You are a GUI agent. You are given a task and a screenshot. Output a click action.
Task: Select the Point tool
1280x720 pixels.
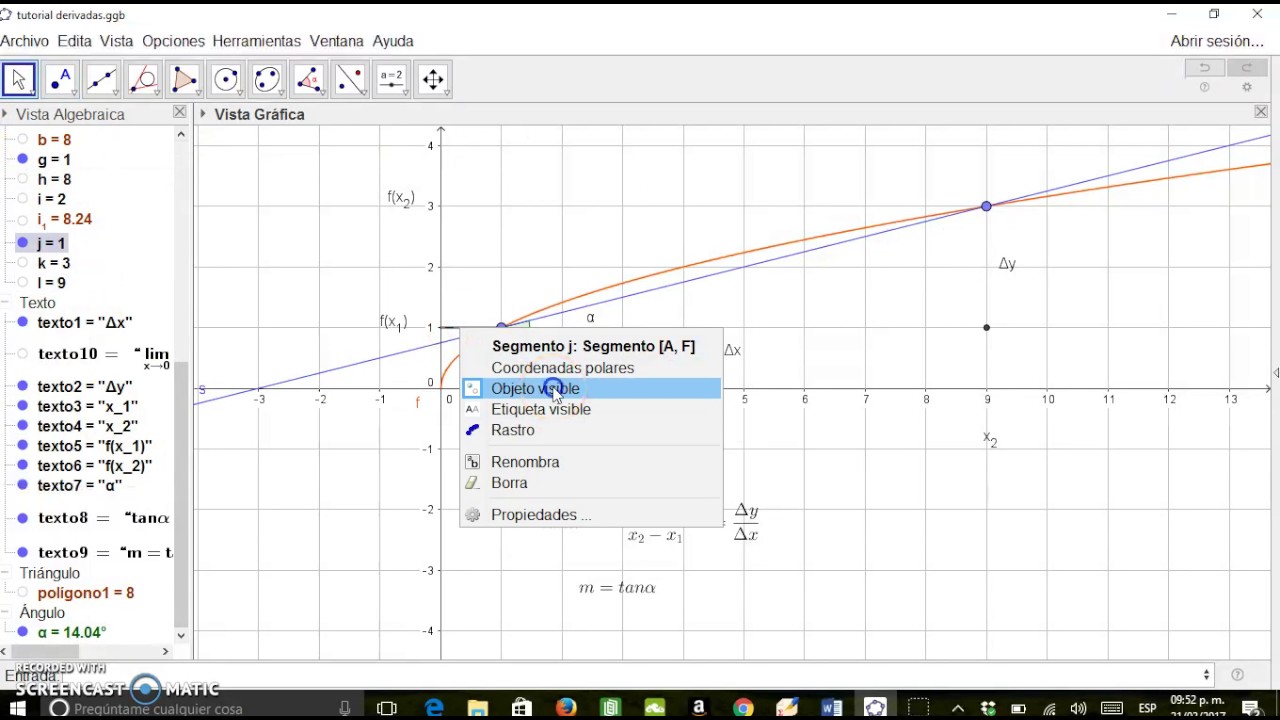pyautogui.click(x=60, y=80)
